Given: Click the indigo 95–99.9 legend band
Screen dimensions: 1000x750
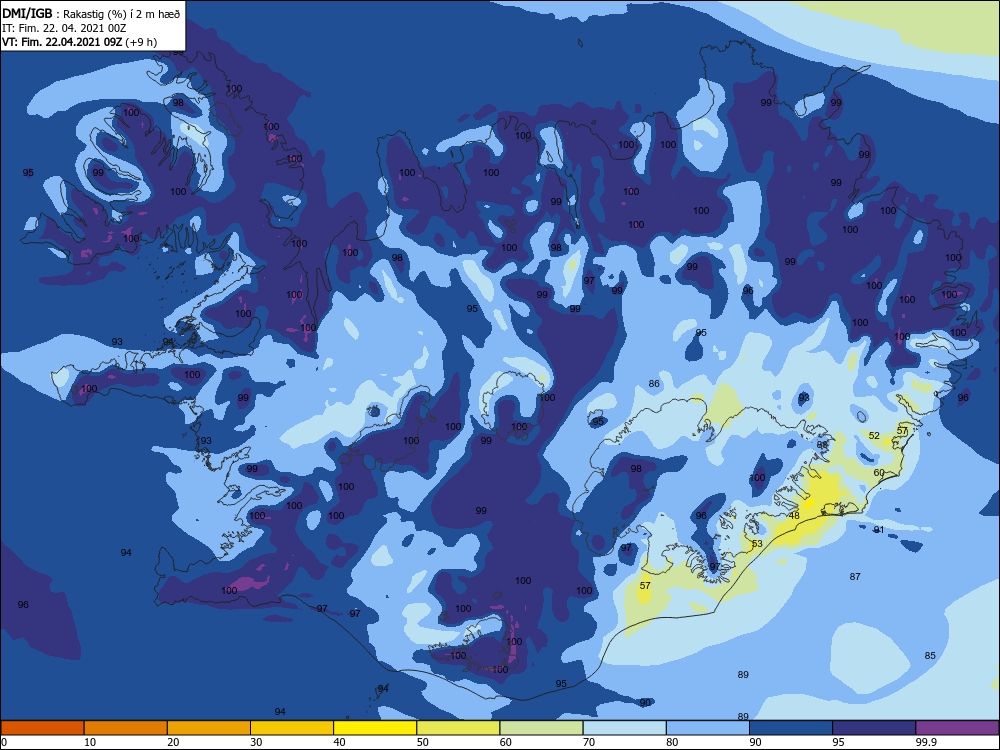Looking at the screenshot, I should pyautogui.click(x=874, y=728).
